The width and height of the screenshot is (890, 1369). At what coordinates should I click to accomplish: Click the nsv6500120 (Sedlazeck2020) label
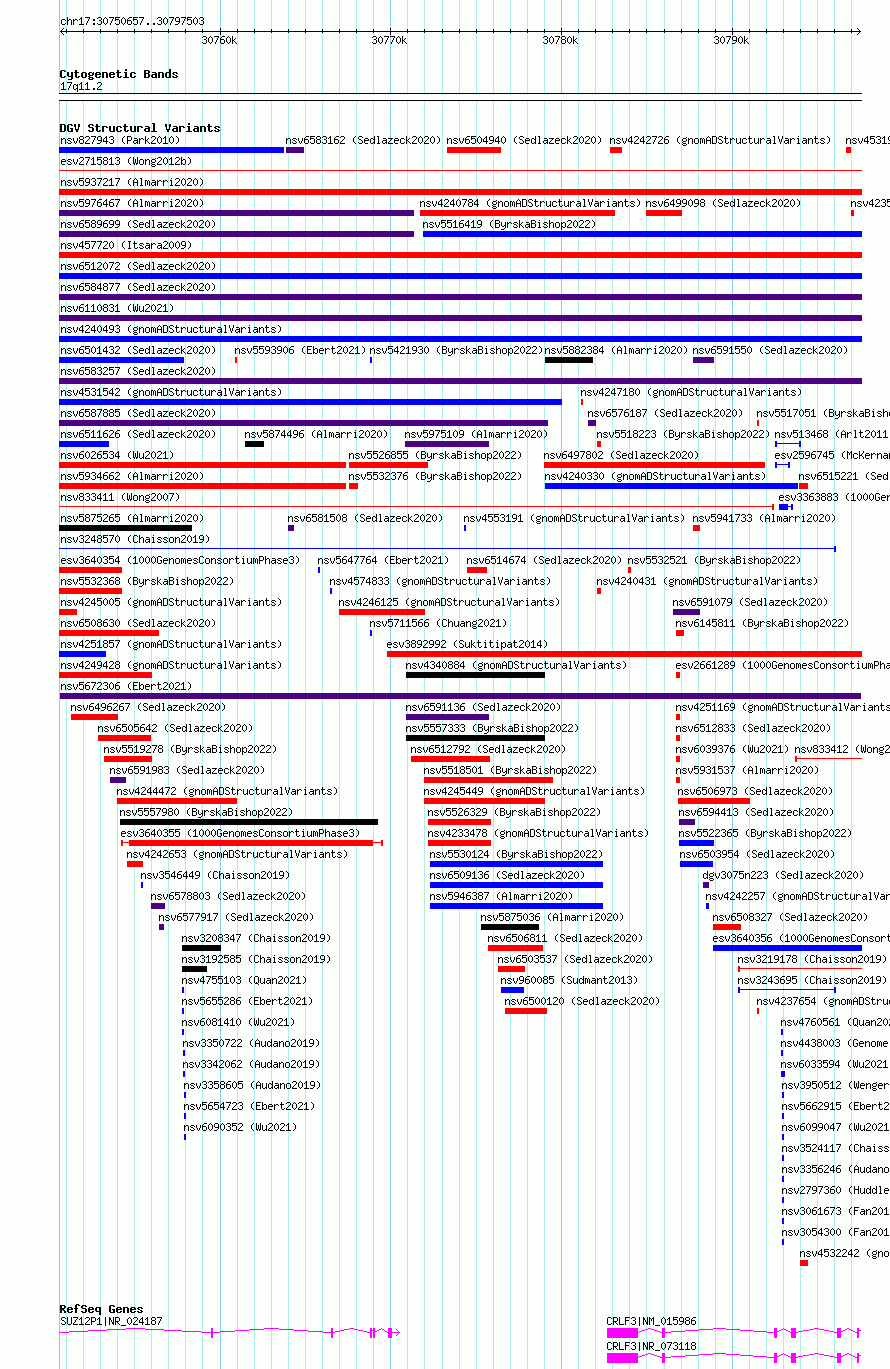[582, 1001]
